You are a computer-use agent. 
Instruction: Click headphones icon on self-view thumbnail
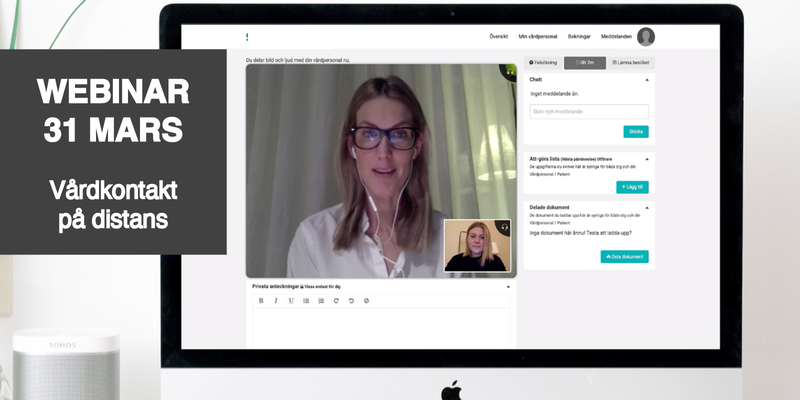[x=505, y=227]
